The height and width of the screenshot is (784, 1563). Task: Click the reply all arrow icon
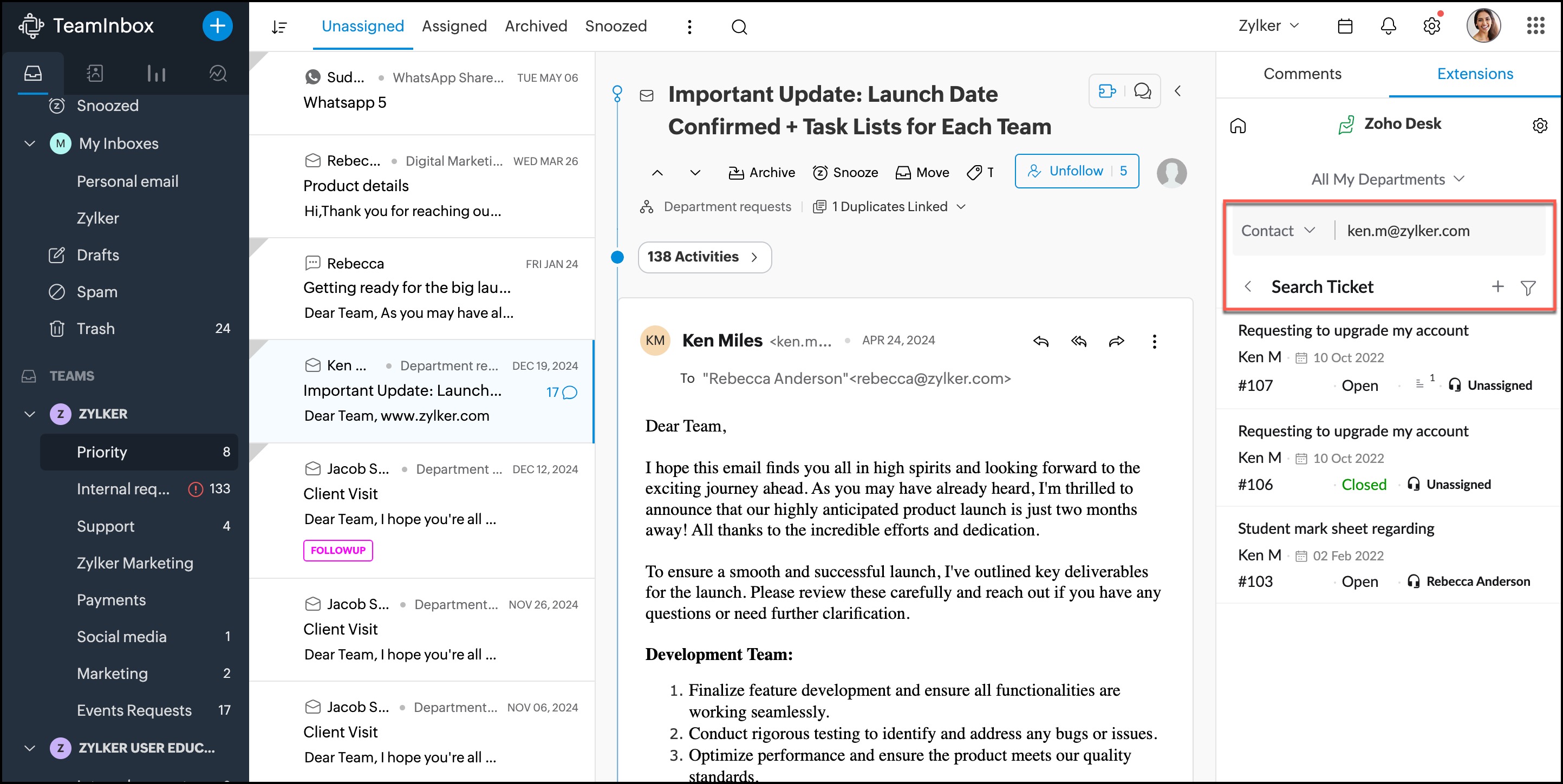coord(1078,341)
